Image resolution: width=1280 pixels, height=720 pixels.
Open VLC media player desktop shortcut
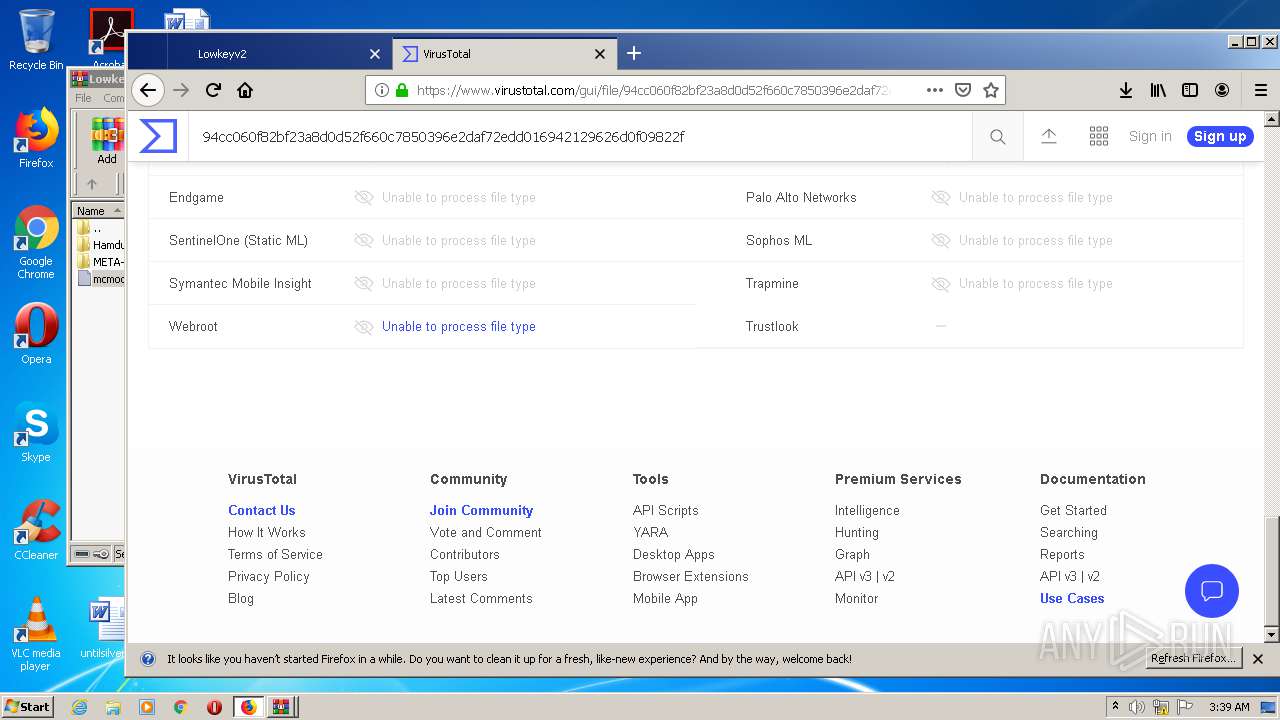[x=36, y=634]
